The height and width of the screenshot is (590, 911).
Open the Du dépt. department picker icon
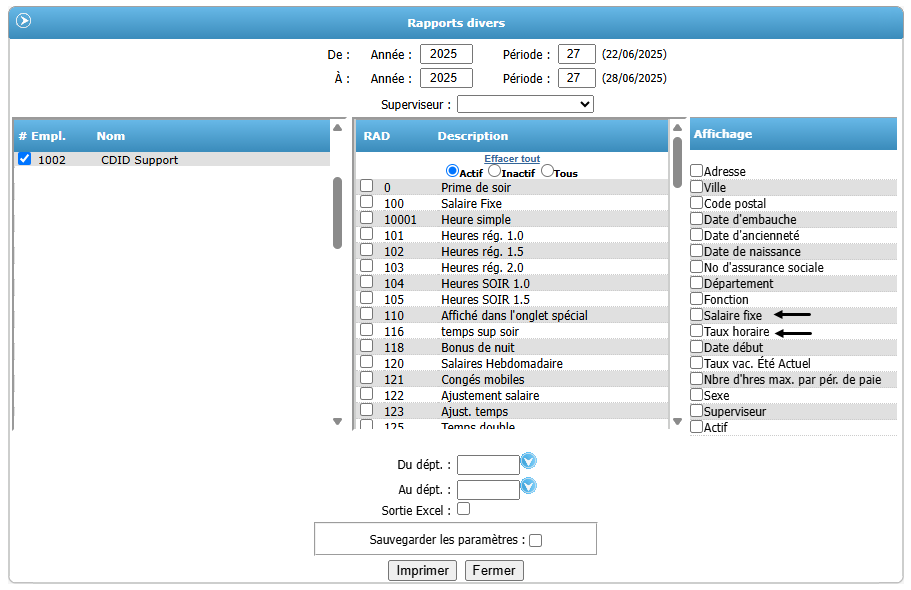click(x=529, y=461)
